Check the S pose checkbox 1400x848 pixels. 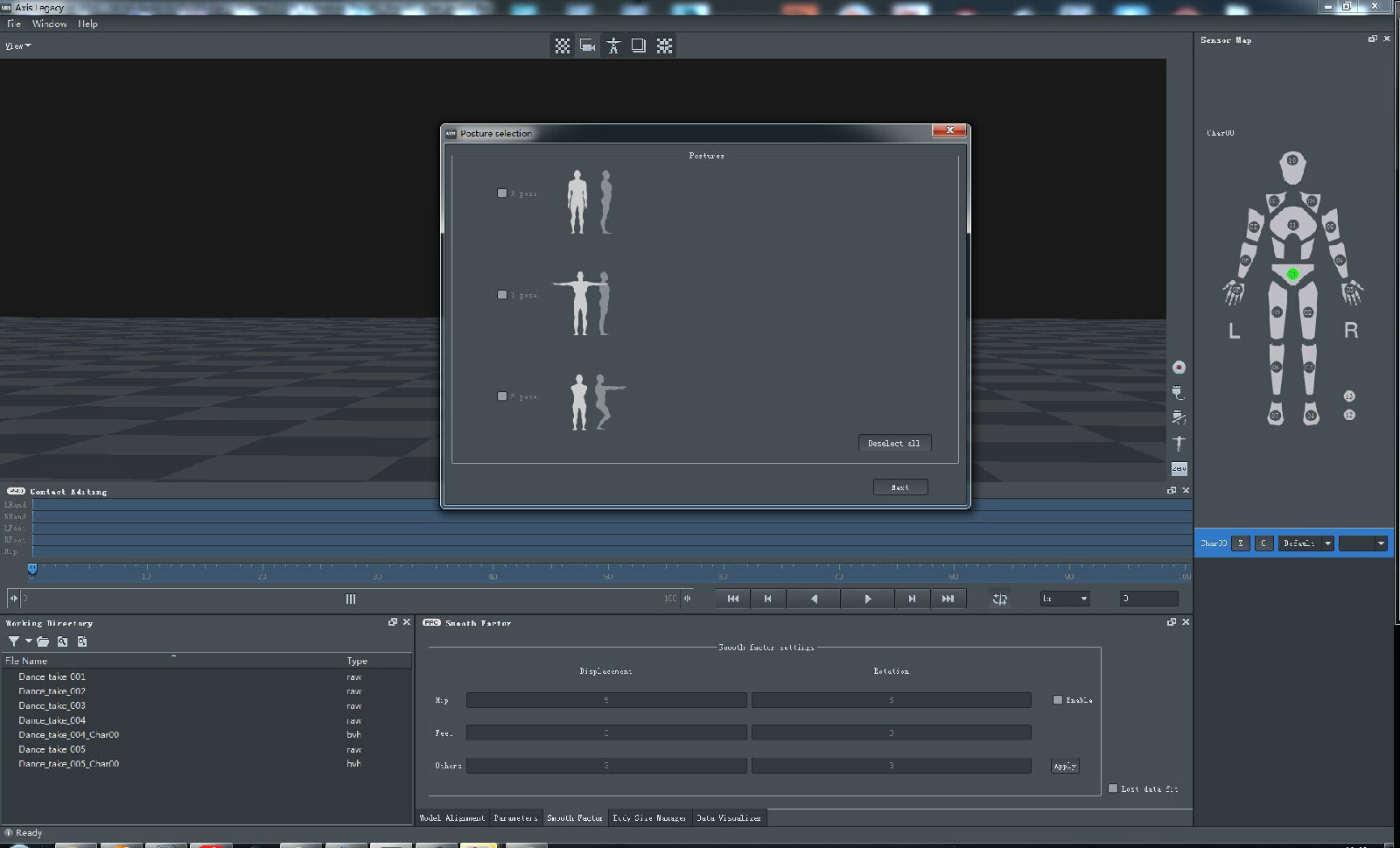point(502,396)
